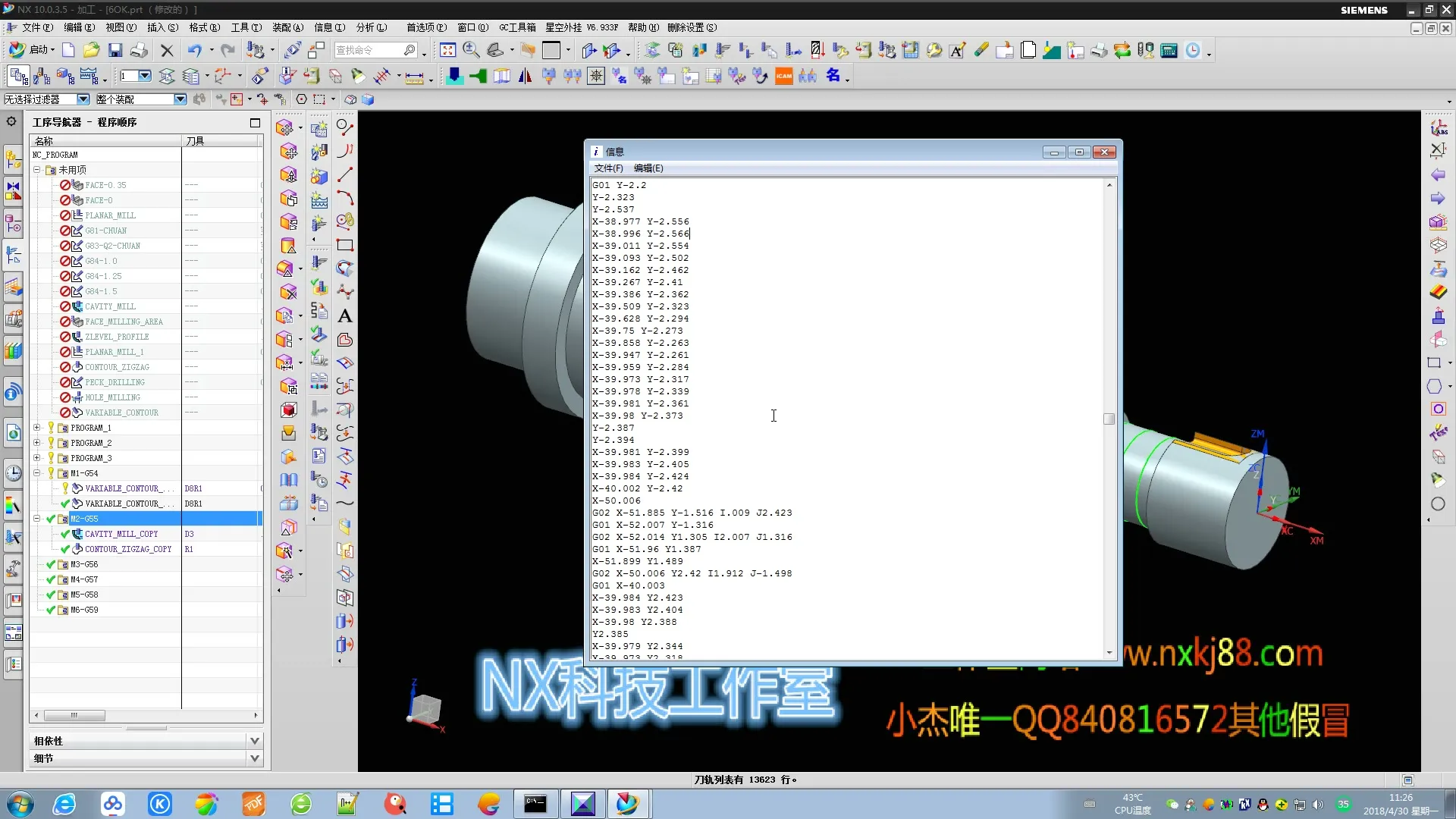The height and width of the screenshot is (819, 1456).
Task: Click the Undo arrow icon
Action: pos(195,50)
